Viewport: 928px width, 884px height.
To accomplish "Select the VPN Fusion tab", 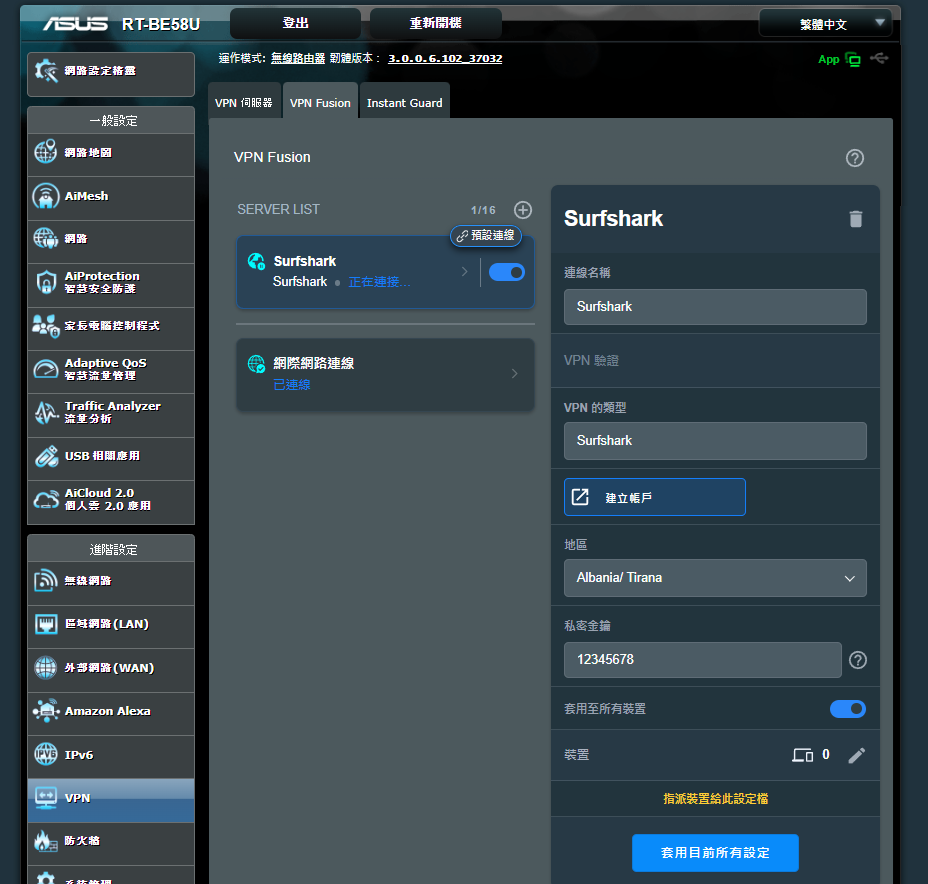I will pyautogui.click(x=320, y=102).
